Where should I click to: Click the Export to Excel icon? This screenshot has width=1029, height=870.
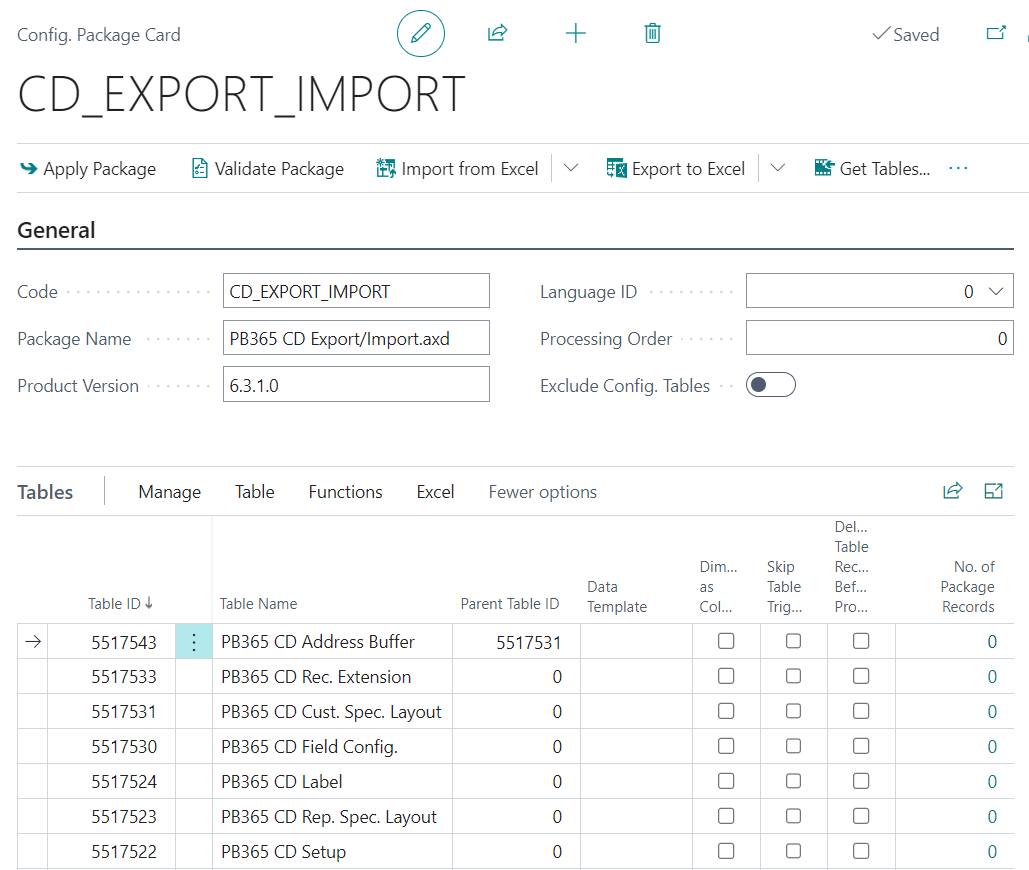tap(616, 169)
